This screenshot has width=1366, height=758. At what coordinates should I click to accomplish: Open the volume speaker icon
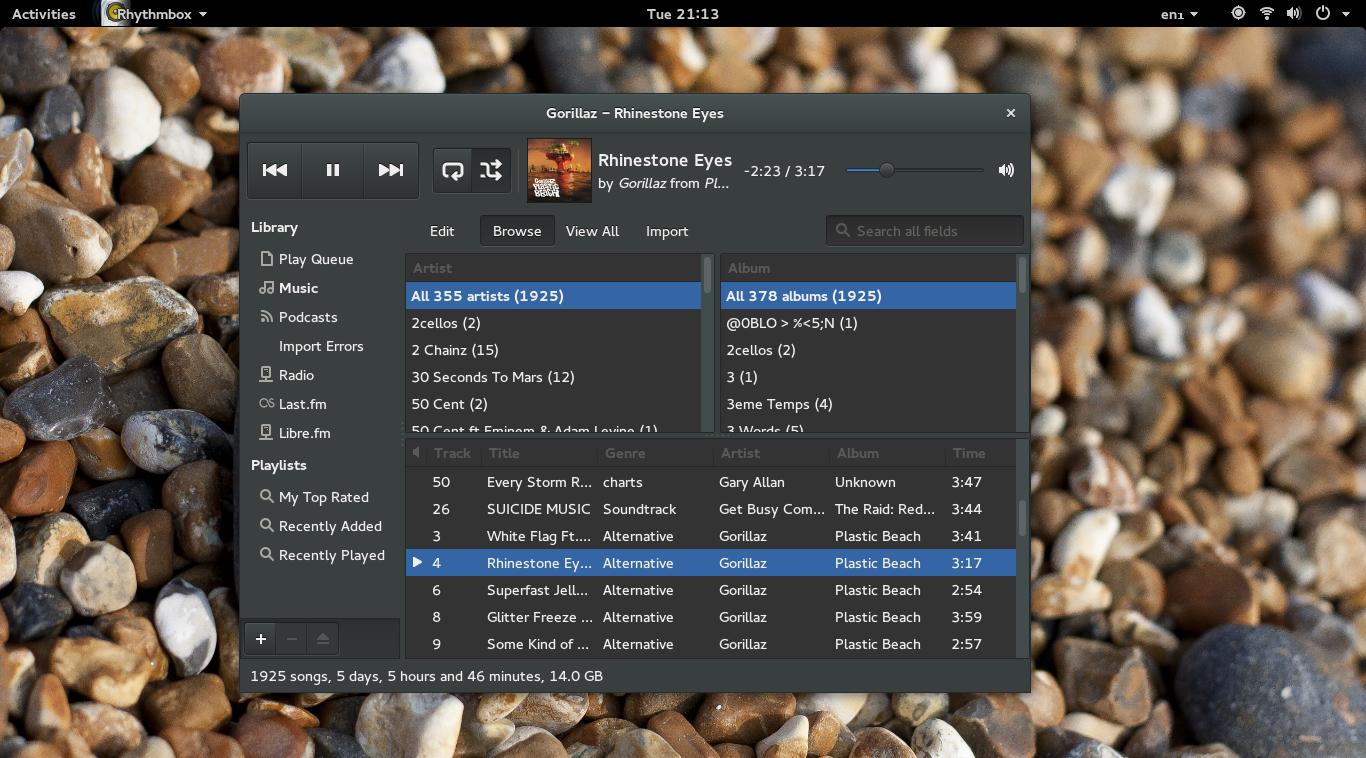click(1006, 170)
